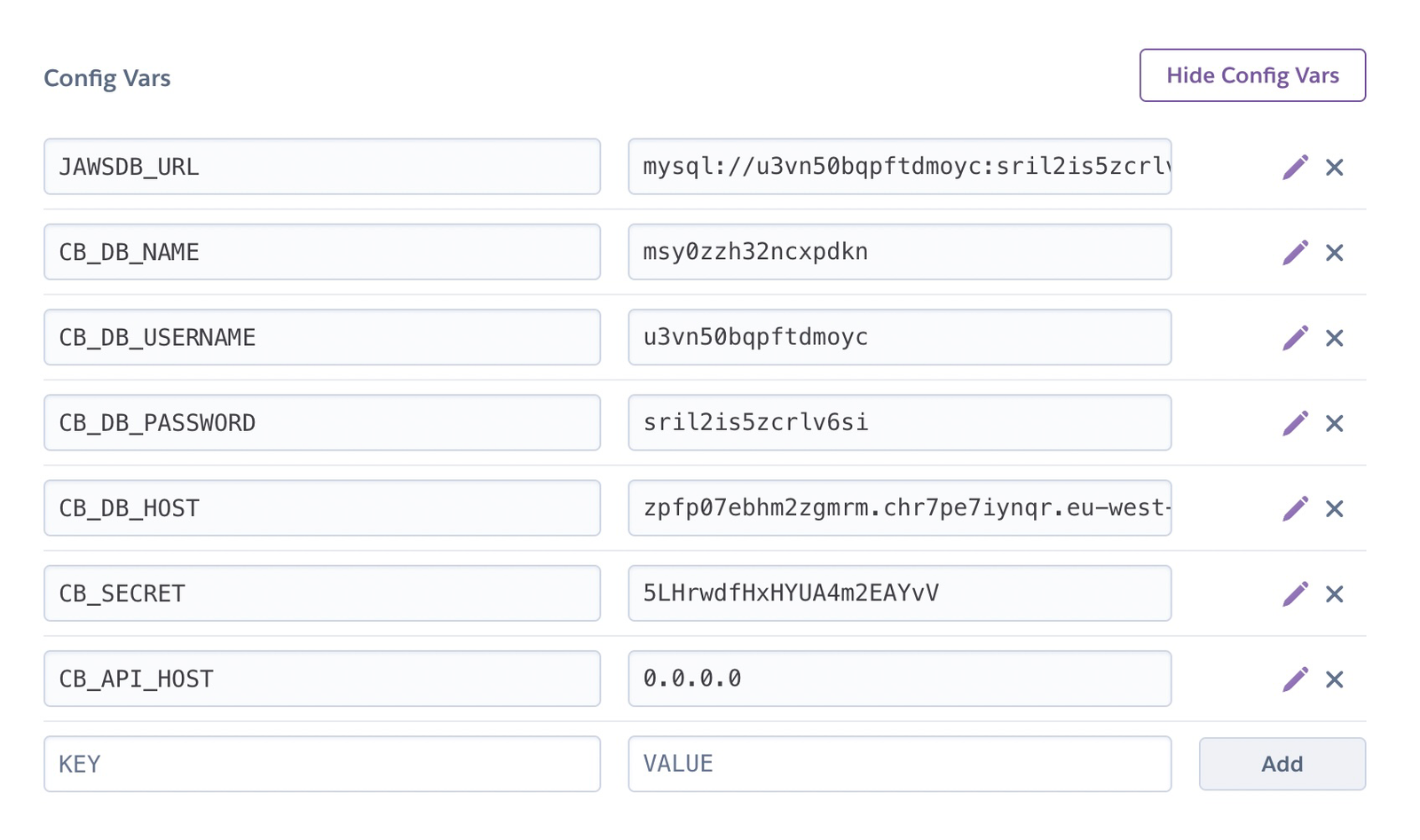This screenshot has width=1420, height=840.
Task: Select the CB_SECRET value field
Action: pyautogui.click(x=899, y=593)
